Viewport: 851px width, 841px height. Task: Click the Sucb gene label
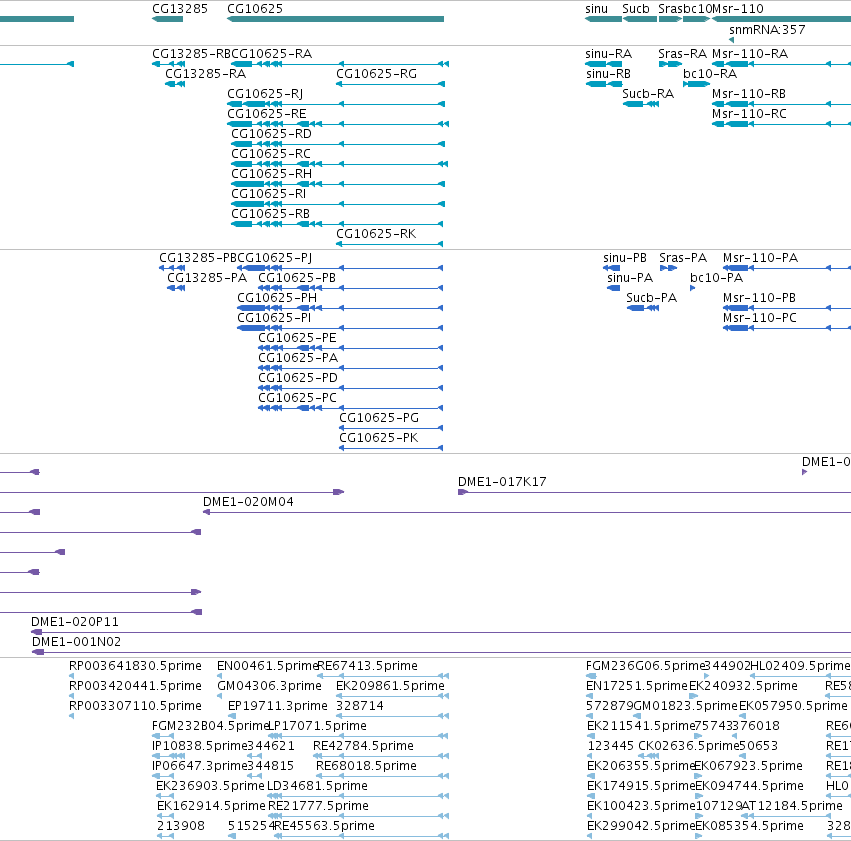coord(636,9)
